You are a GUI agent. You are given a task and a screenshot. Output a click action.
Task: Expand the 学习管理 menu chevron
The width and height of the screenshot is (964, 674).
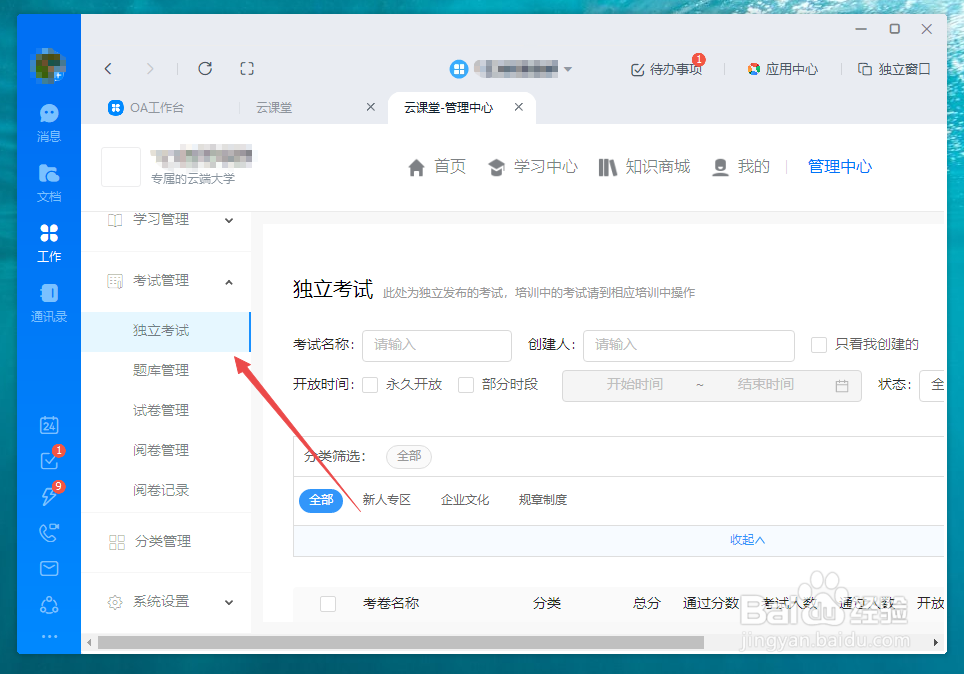(229, 220)
